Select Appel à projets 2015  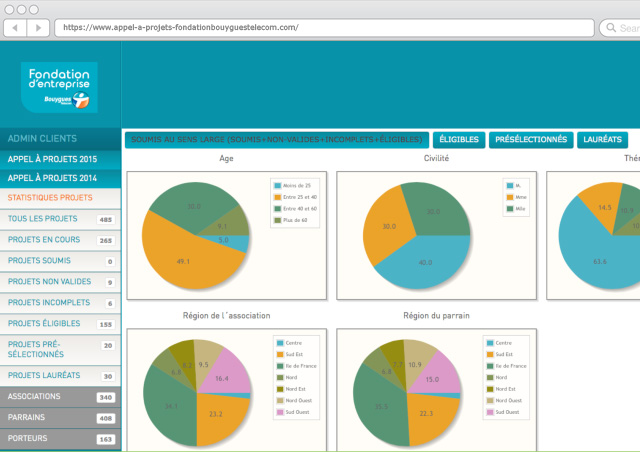pos(60,159)
